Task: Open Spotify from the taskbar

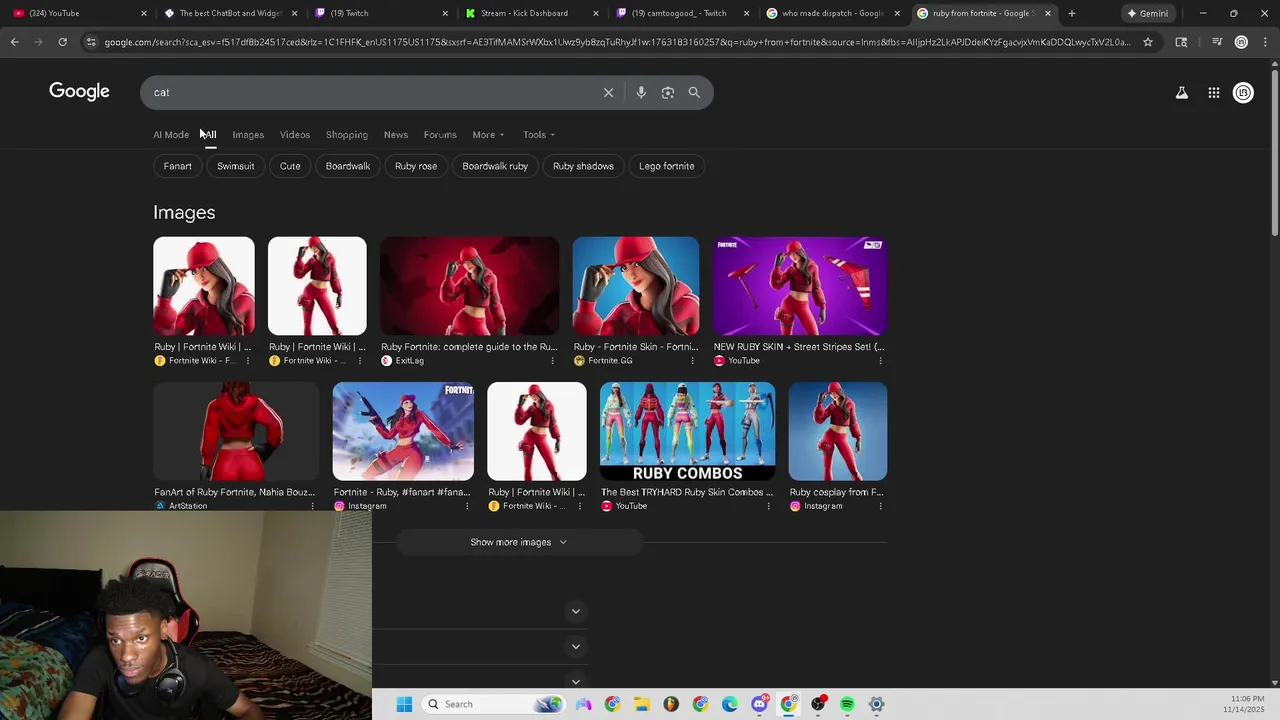Action: click(x=847, y=704)
